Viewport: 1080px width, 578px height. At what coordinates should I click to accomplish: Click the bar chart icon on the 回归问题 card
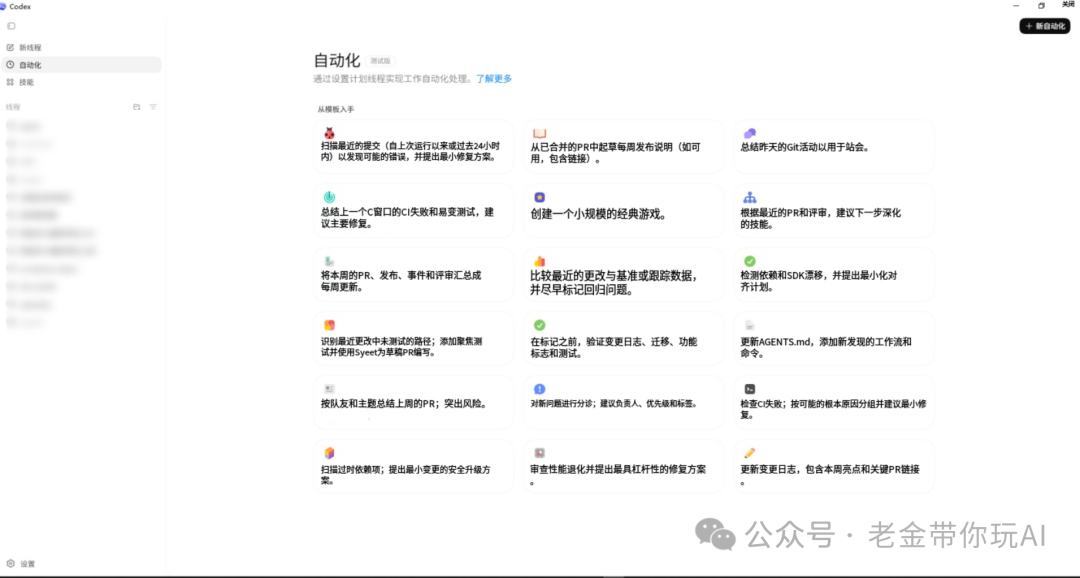539,261
